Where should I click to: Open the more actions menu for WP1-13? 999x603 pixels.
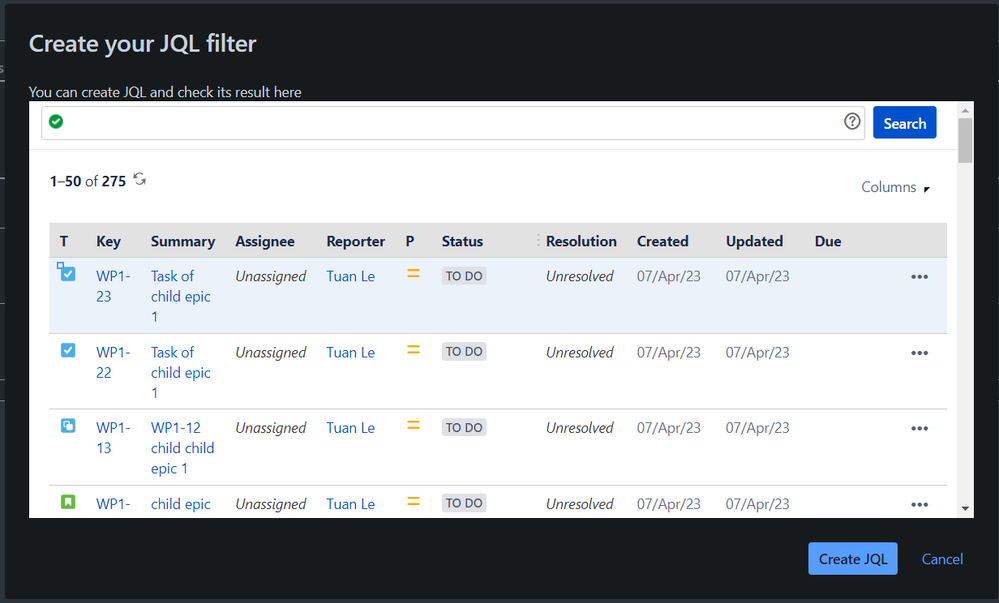click(919, 429)
